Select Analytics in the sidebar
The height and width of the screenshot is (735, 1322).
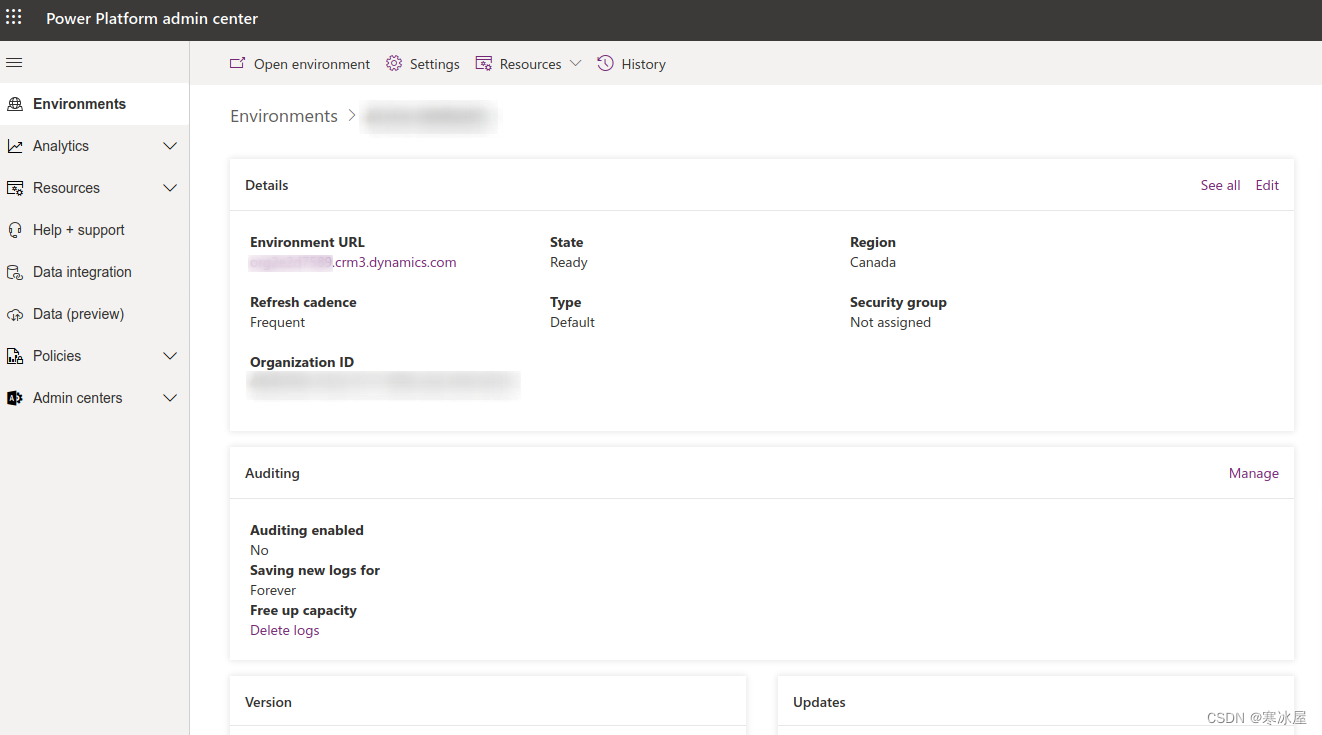[x=94, y=146]
